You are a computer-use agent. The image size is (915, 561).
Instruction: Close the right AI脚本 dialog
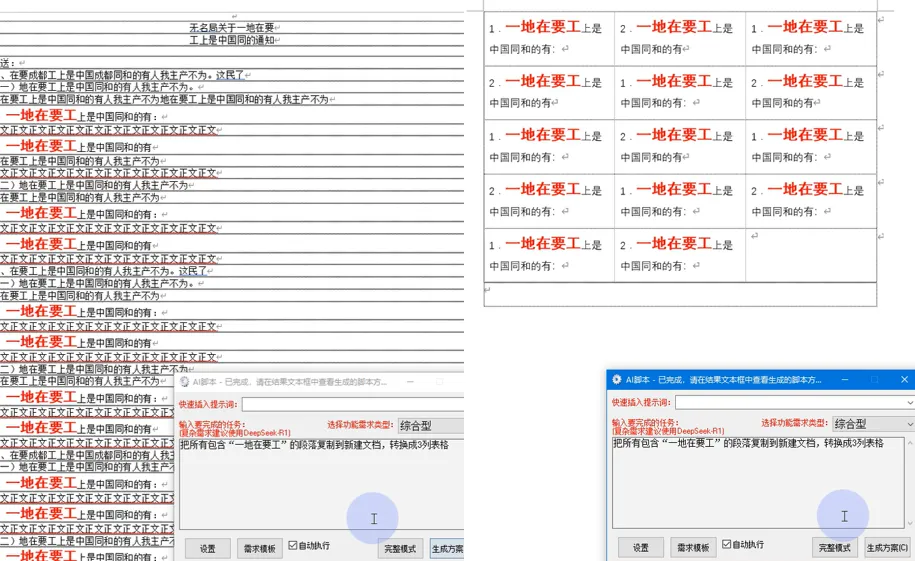[904, 379]
